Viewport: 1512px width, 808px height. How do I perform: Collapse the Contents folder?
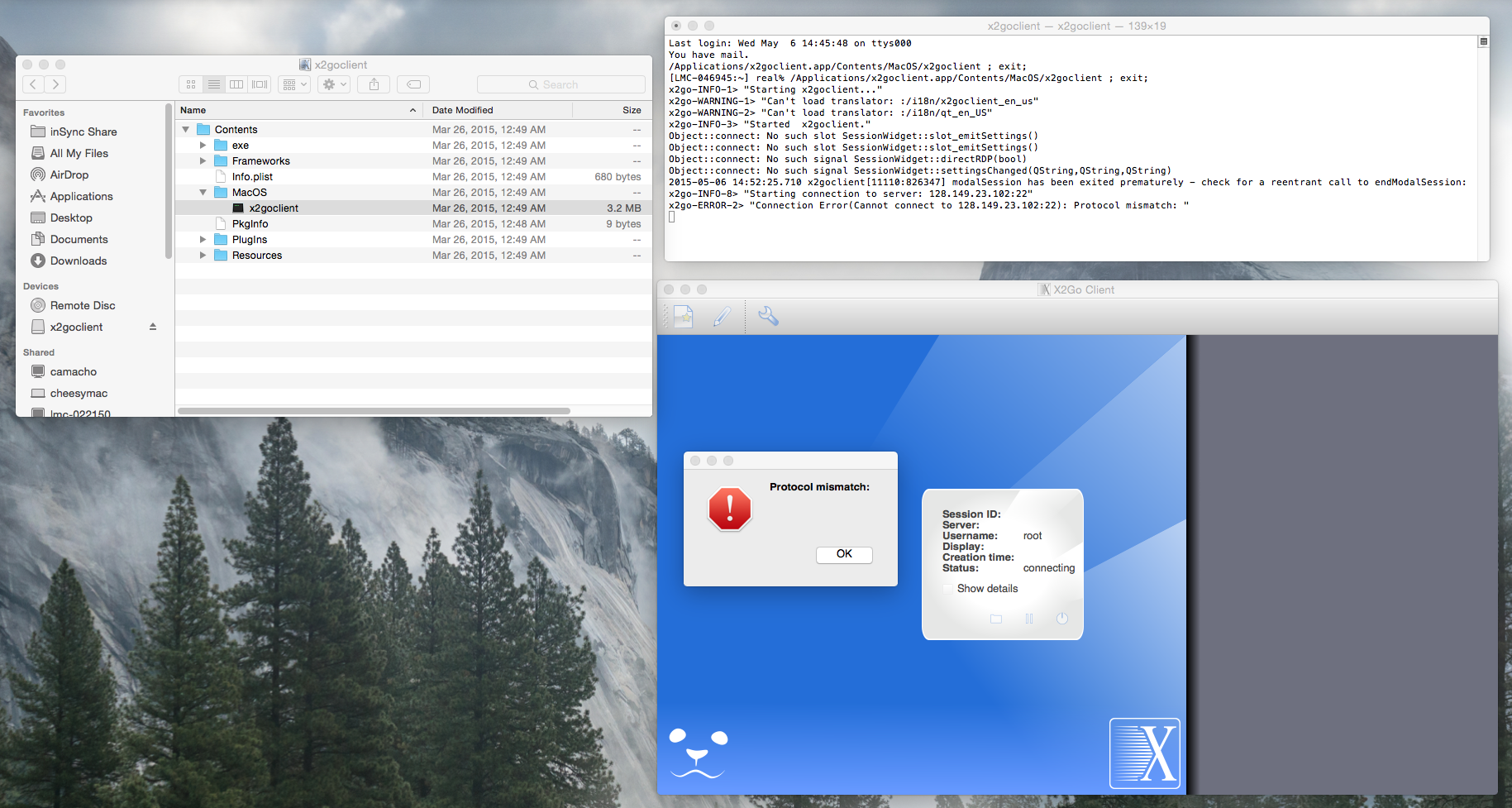coord(186,130)
